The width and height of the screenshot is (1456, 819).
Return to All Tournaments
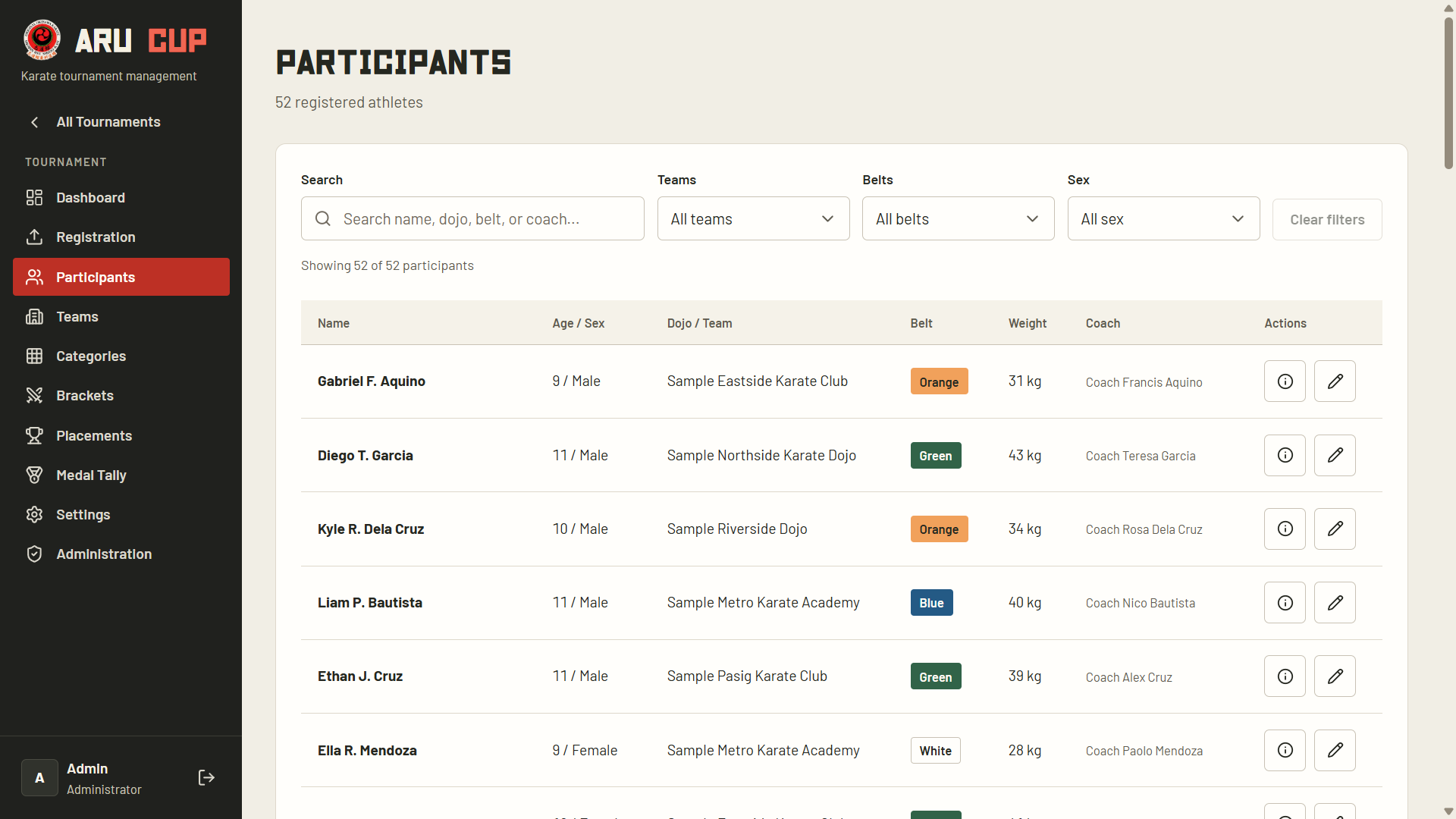click(121, 121)
